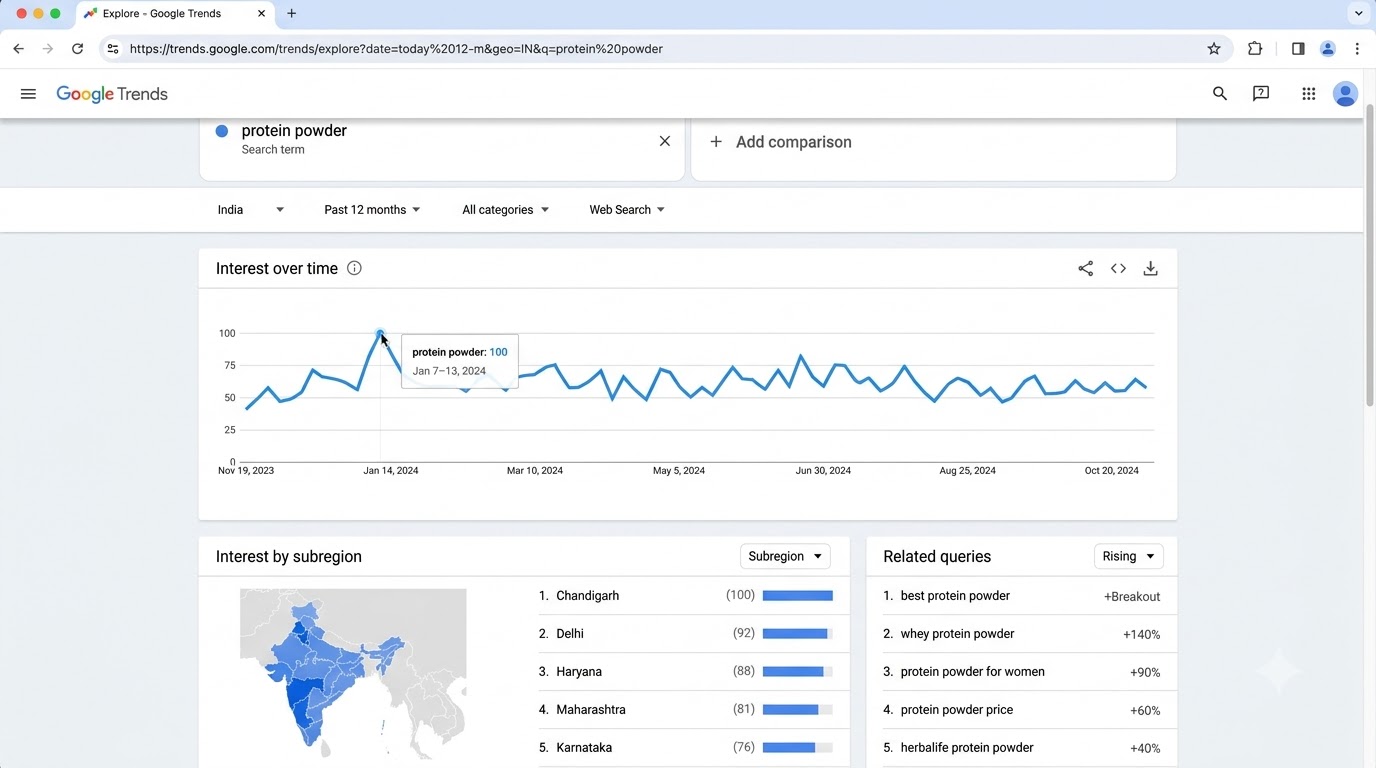Open the Past 12 months dropdown
Image resolution: width=1376 pixels, height=768 pixels.
(372, 210)
